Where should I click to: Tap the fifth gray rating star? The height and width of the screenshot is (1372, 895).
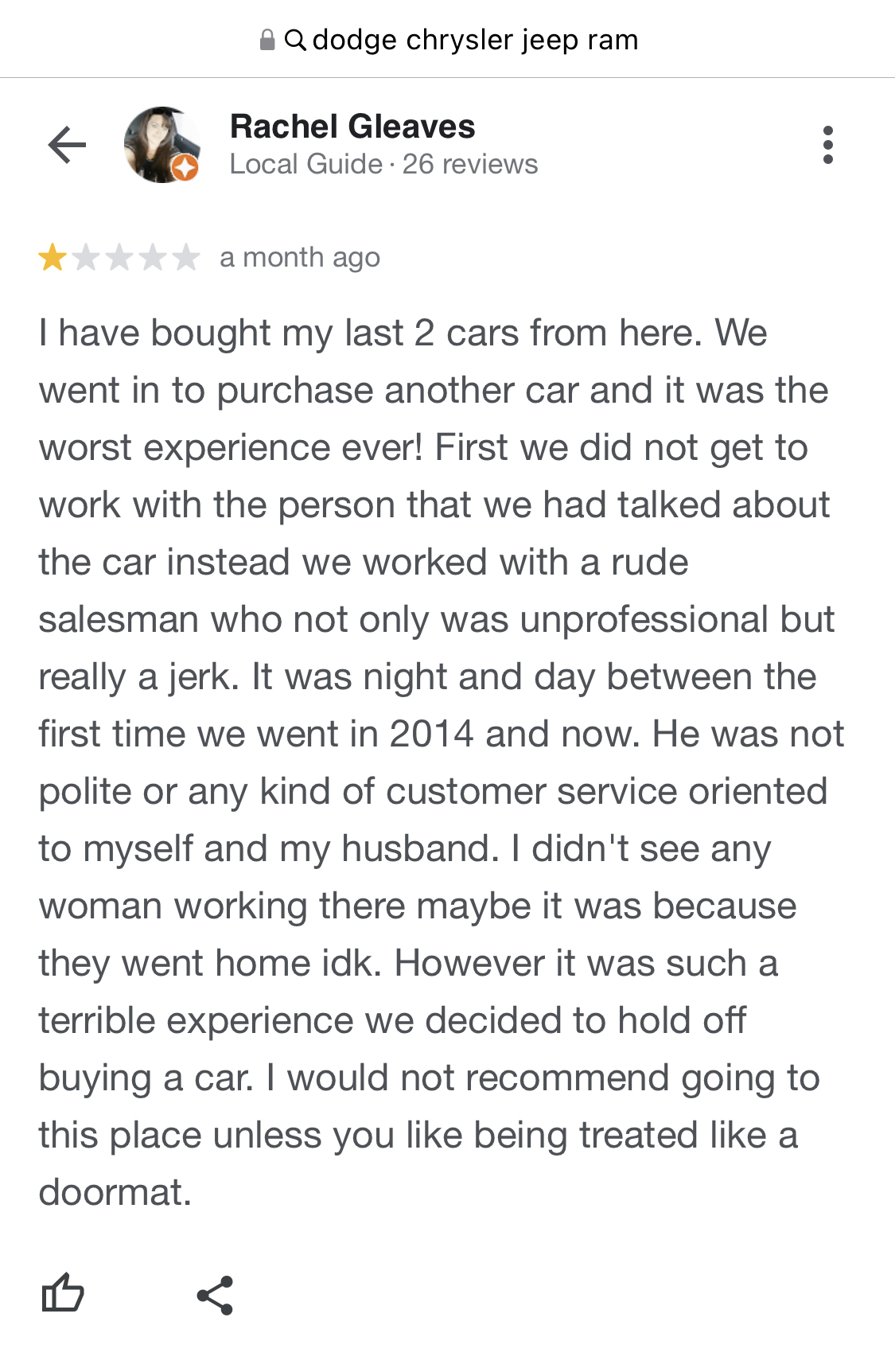pyautogui.click(x=186, y=258)
